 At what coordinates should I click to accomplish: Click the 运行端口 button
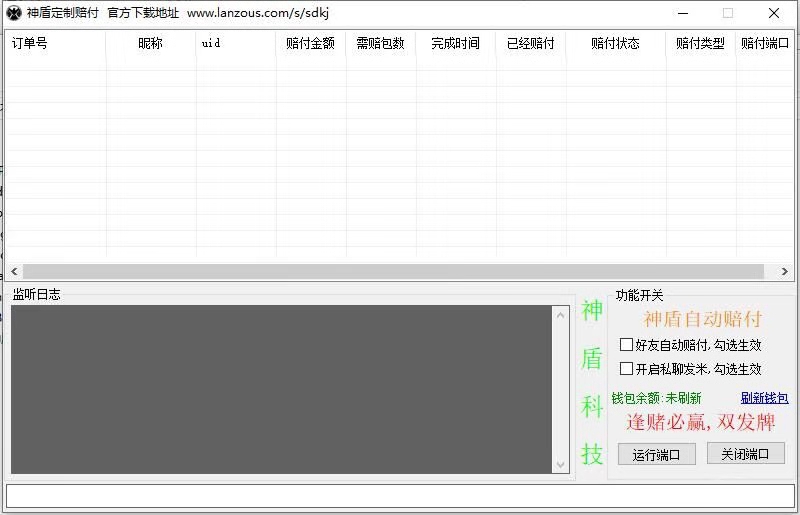tap(657, 454)
